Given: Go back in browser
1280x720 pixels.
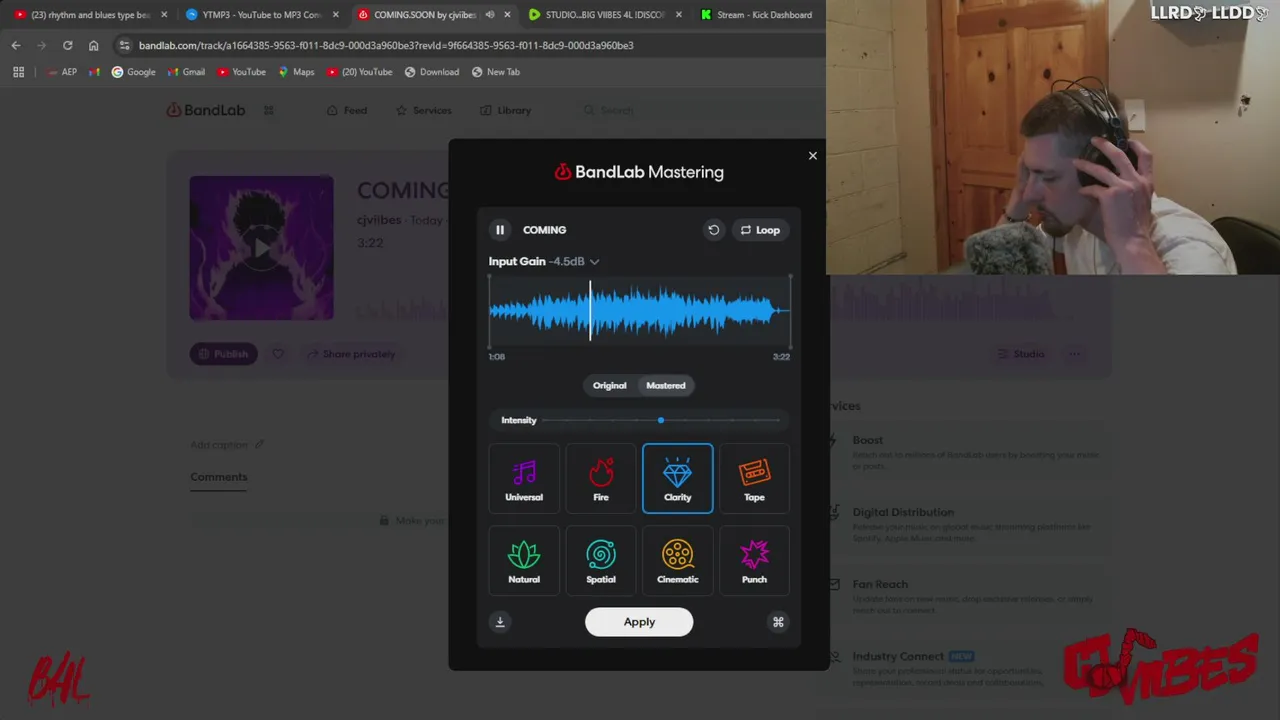Looking at the screenshot, I should 15,45.
